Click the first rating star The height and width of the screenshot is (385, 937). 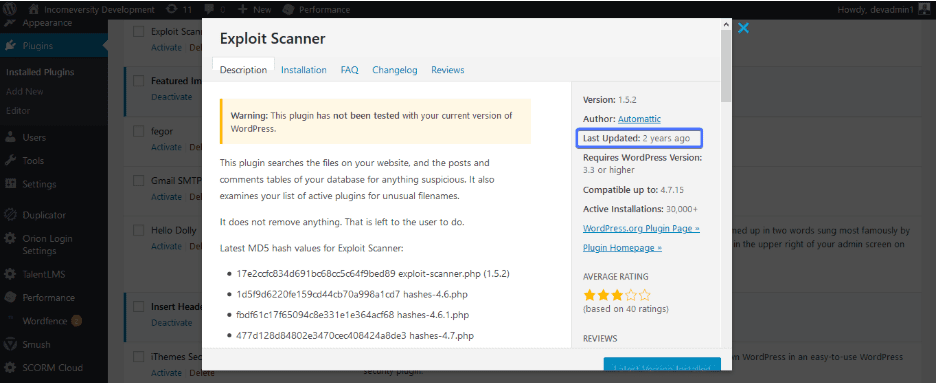point(589,295)
